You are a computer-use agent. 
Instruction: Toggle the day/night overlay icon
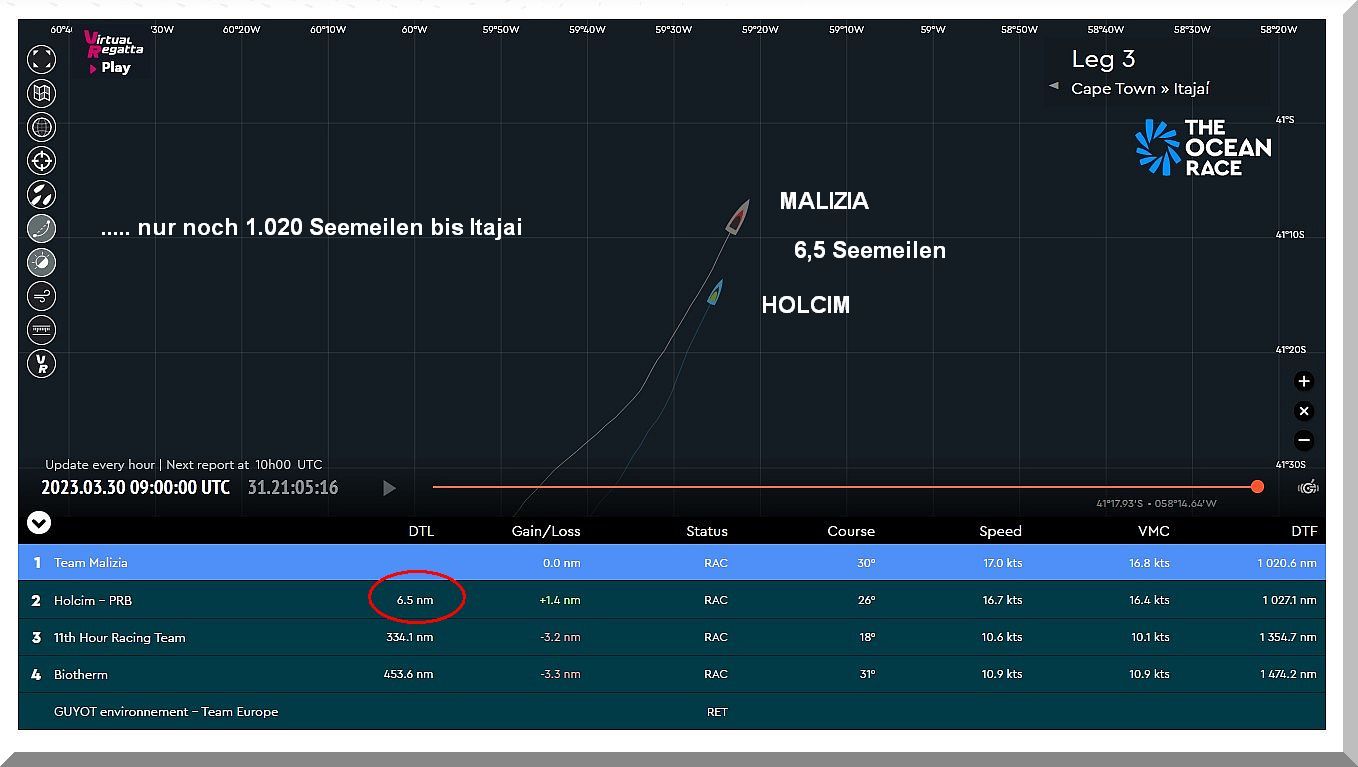pos(41,262)
